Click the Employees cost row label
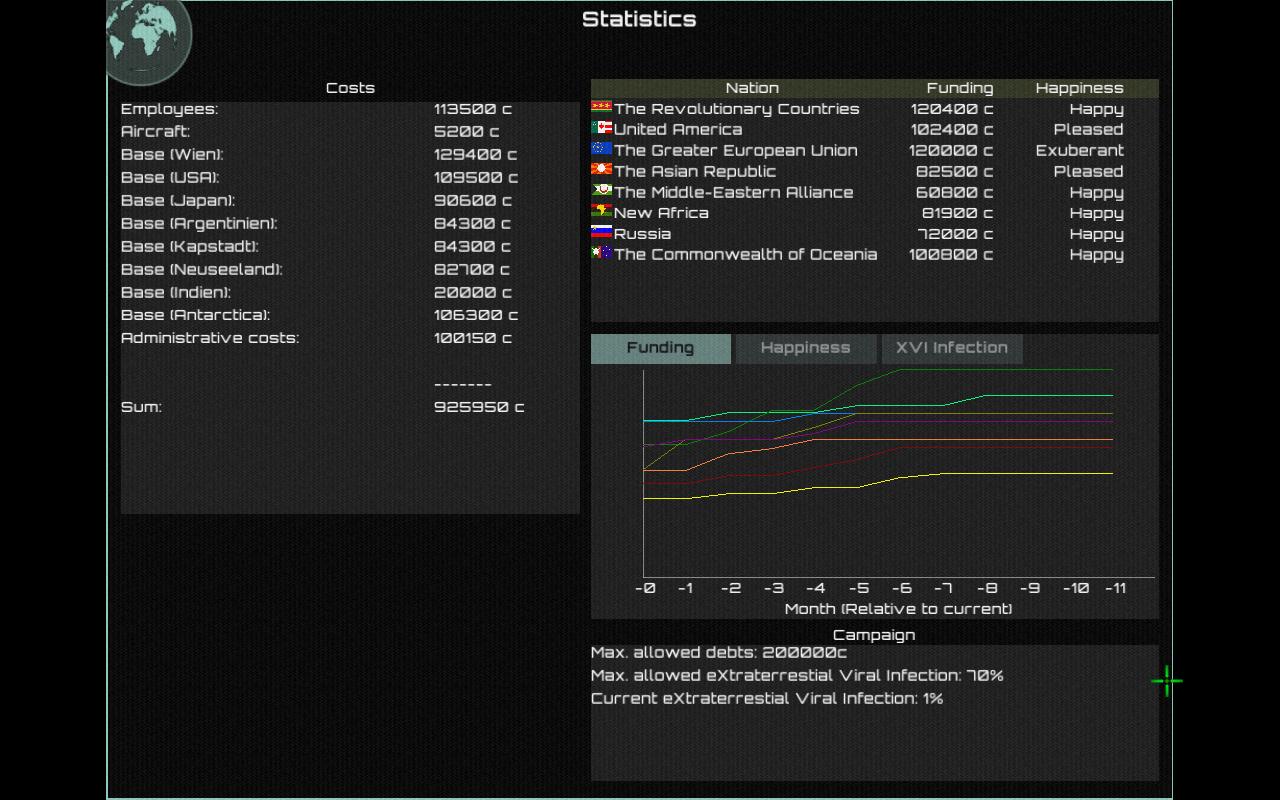 coord(169,109)
